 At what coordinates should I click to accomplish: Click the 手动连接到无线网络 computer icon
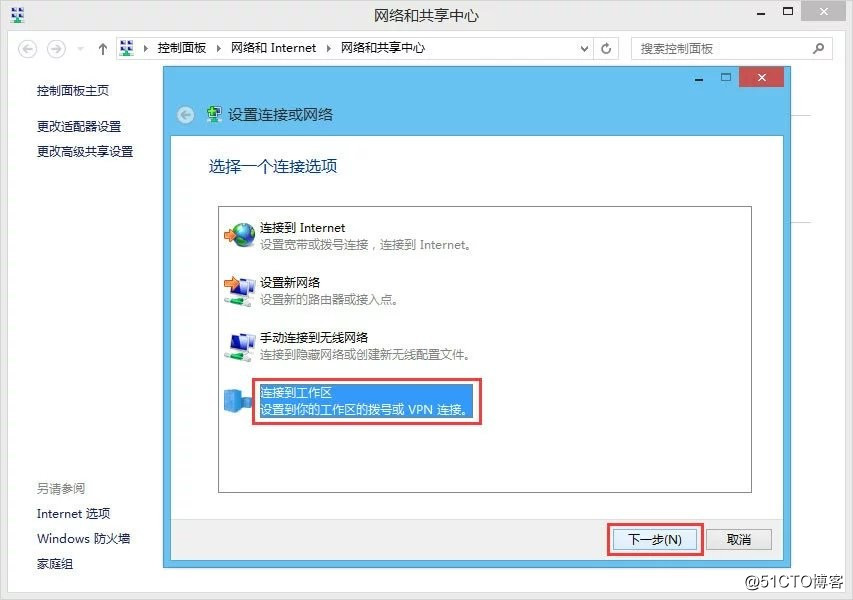click(240, 347)
